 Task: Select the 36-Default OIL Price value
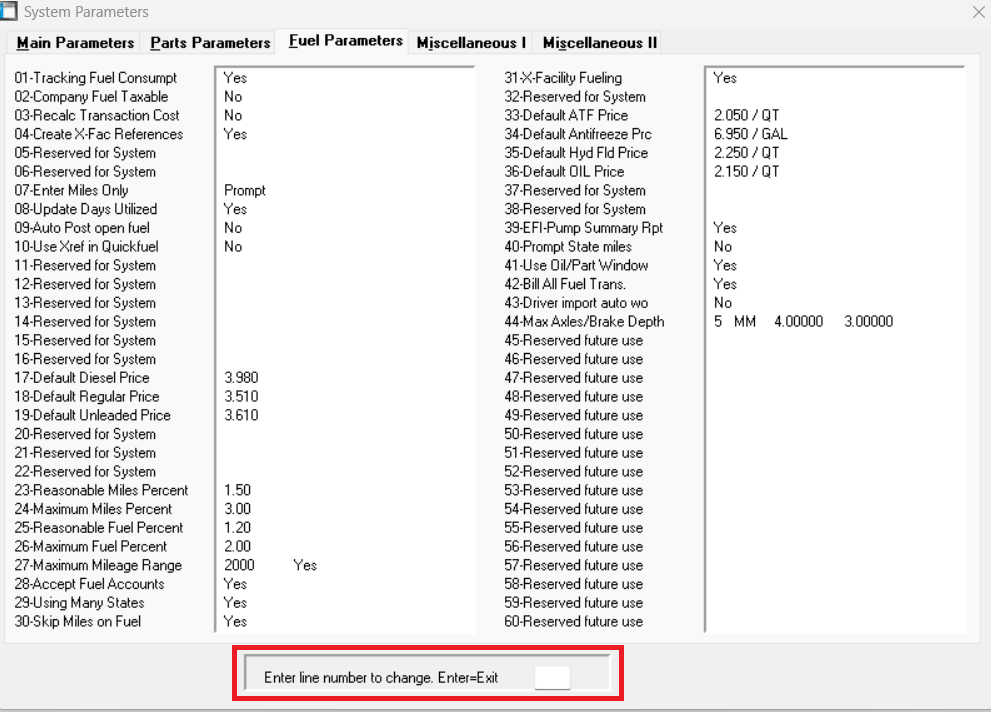[x=745, y=171]
